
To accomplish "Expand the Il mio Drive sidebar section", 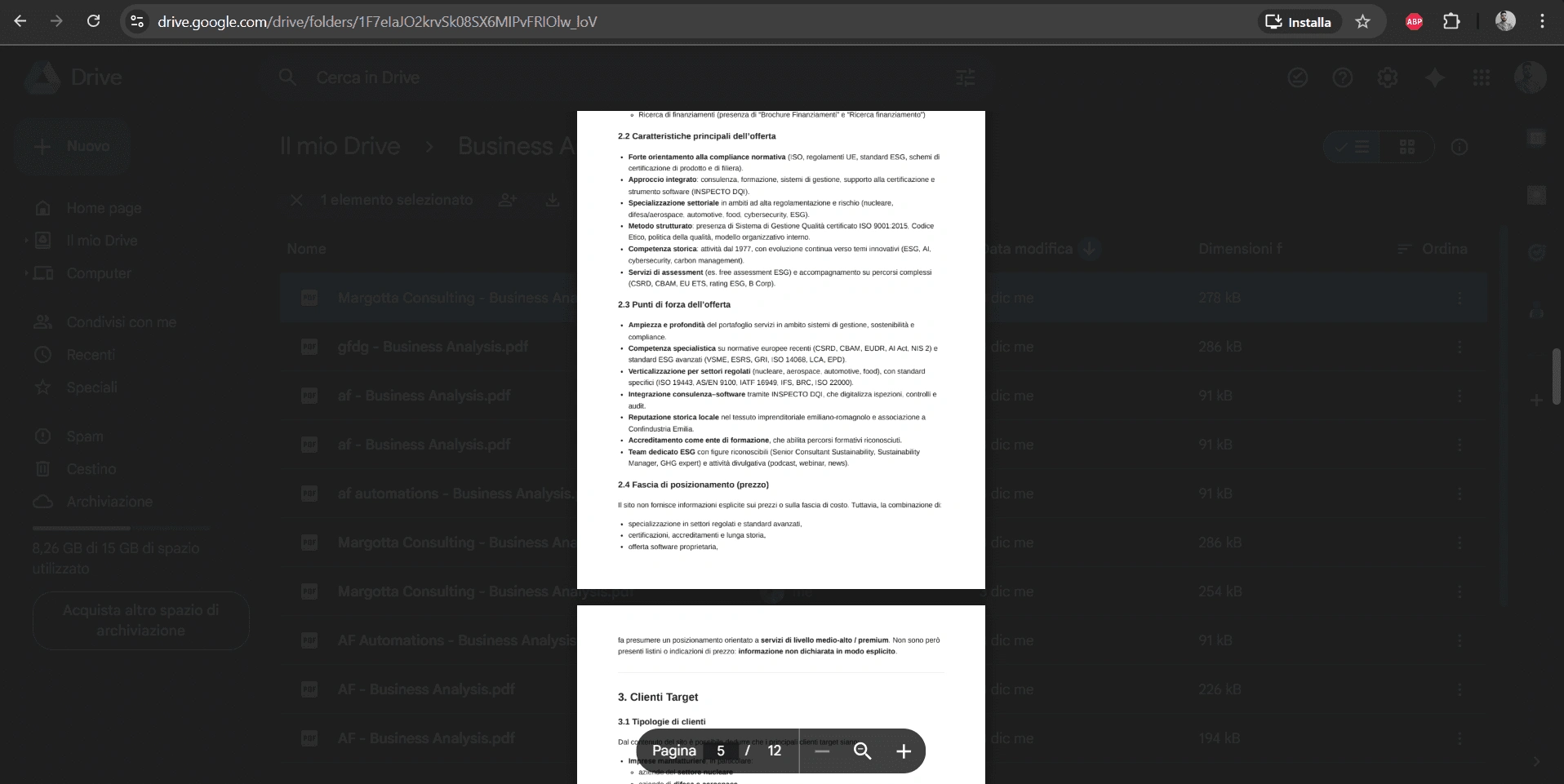I will coord(24,241).
